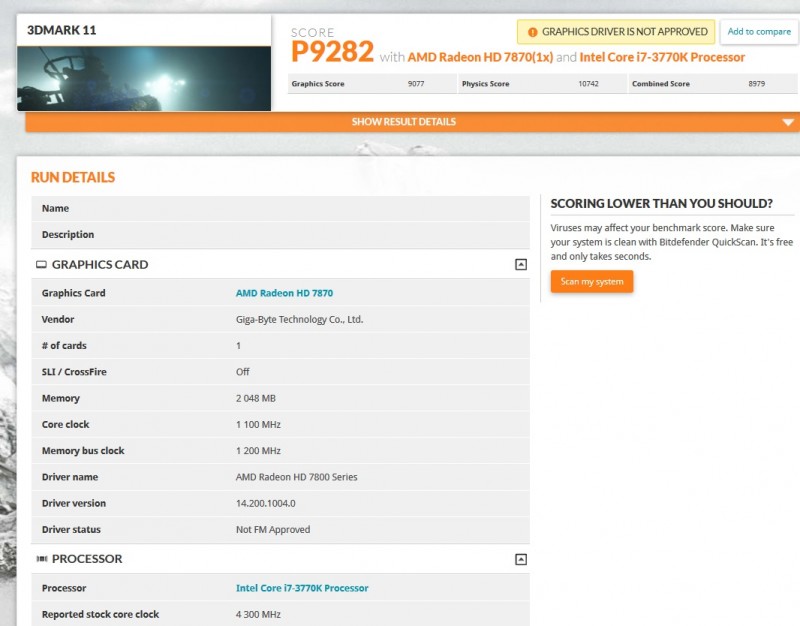Click the Run Details heading

(73, 177)
